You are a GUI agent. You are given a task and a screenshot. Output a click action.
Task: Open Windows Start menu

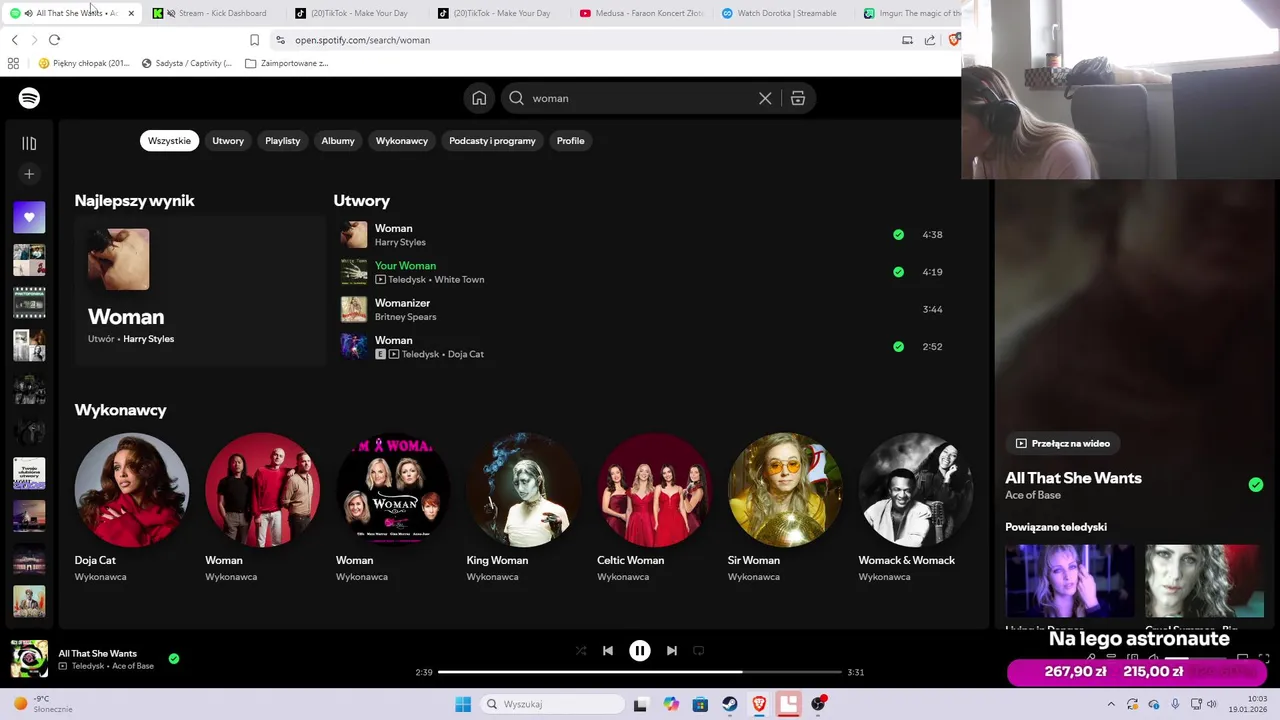[463, 704]
